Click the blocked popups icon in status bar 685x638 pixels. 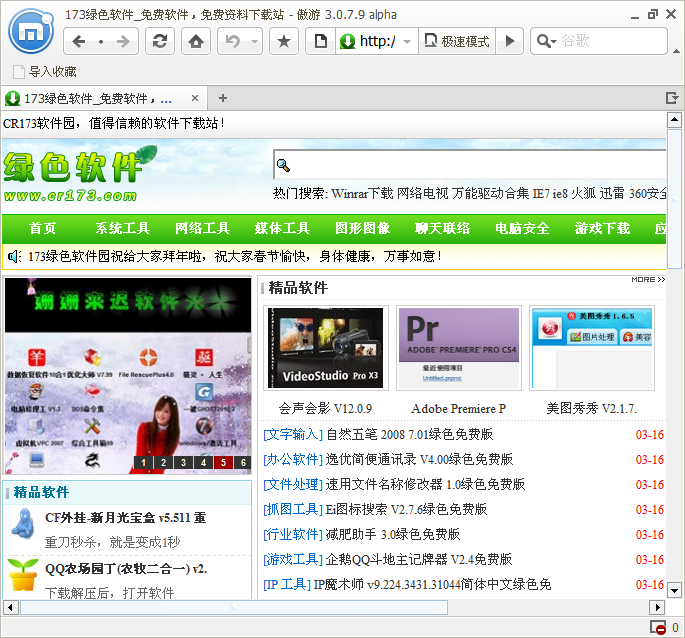(x=659, y=627)
